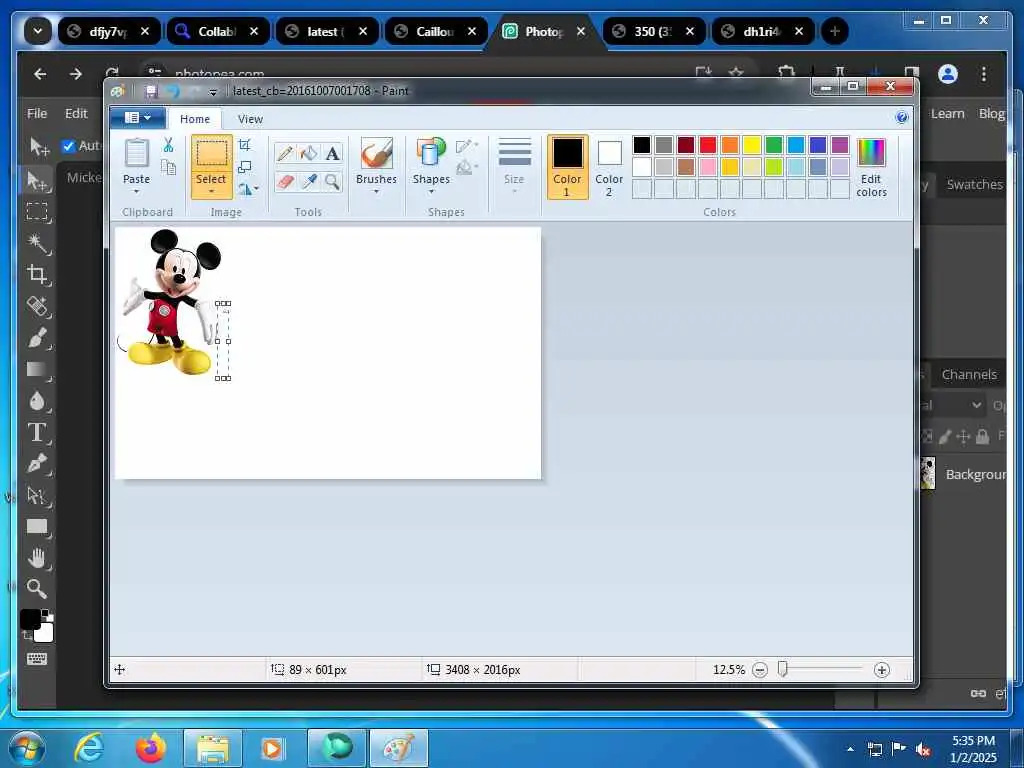1024x768 pixels.
Task: Click the Undo arrow in the quick access toolbar
Action: pos(173,91)
